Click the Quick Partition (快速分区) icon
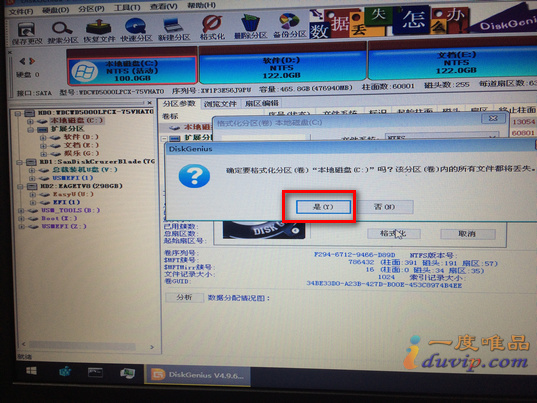This screenshot has height=403, width=537. click(136, 30)
